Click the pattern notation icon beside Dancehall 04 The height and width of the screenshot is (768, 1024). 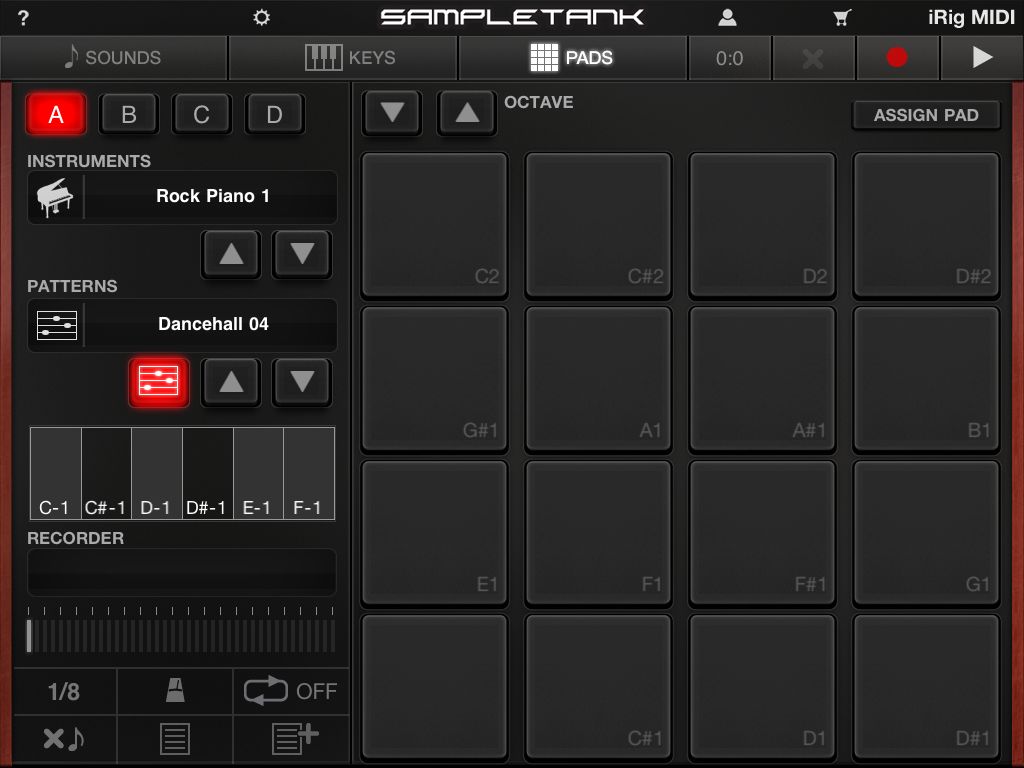click(56, 325)
